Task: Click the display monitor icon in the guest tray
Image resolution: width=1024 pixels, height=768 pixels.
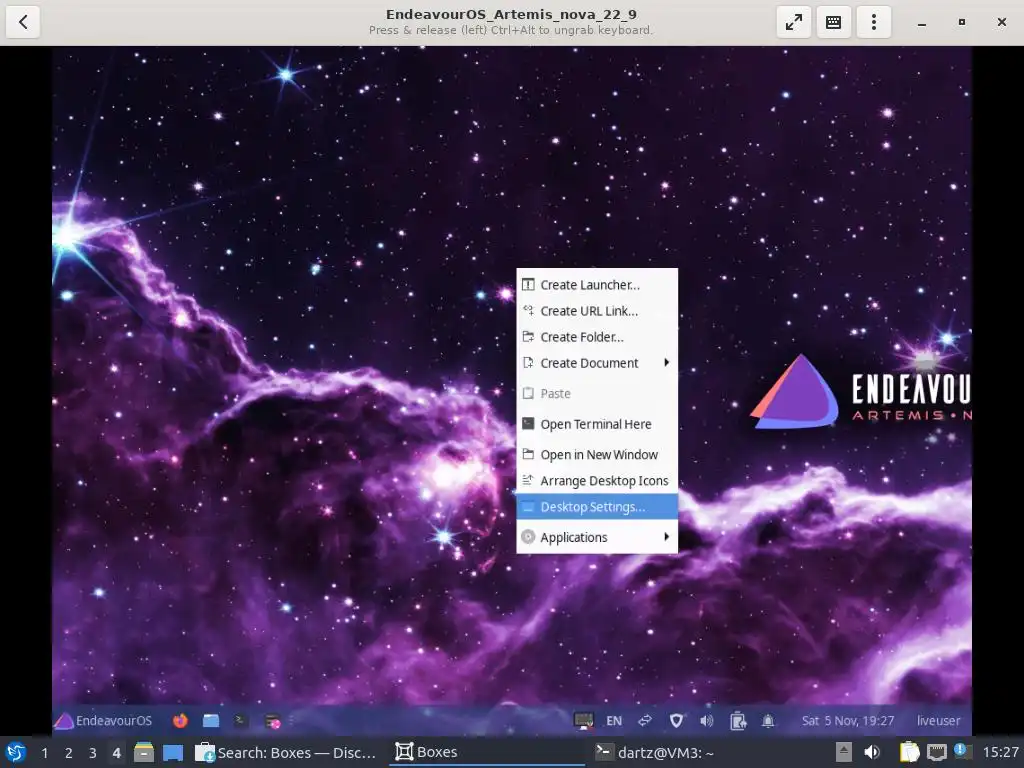Action: (x=583, y=721)
